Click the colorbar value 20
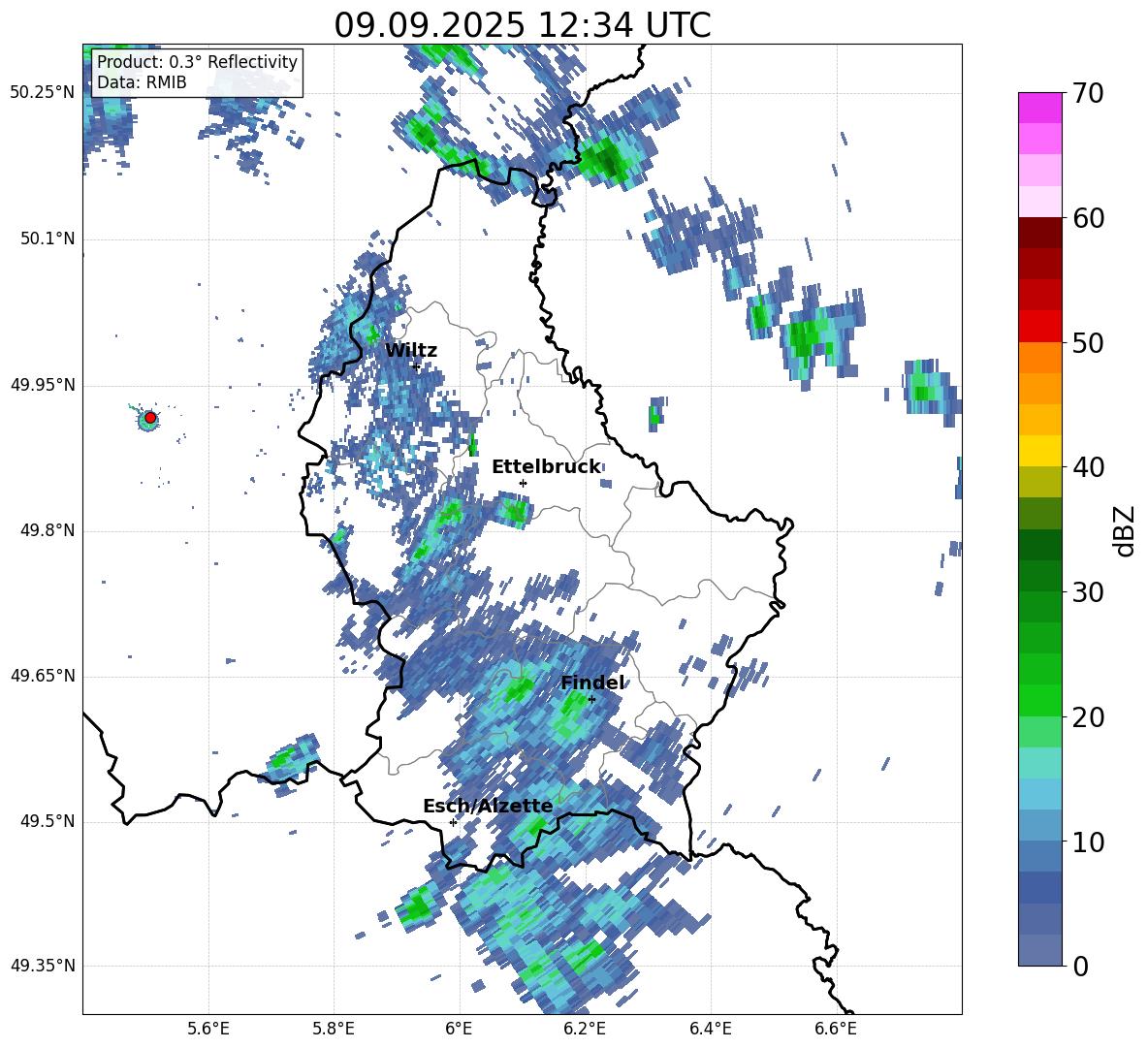The height and width of the screenshot is (1048, 1148). [1088, 717]
